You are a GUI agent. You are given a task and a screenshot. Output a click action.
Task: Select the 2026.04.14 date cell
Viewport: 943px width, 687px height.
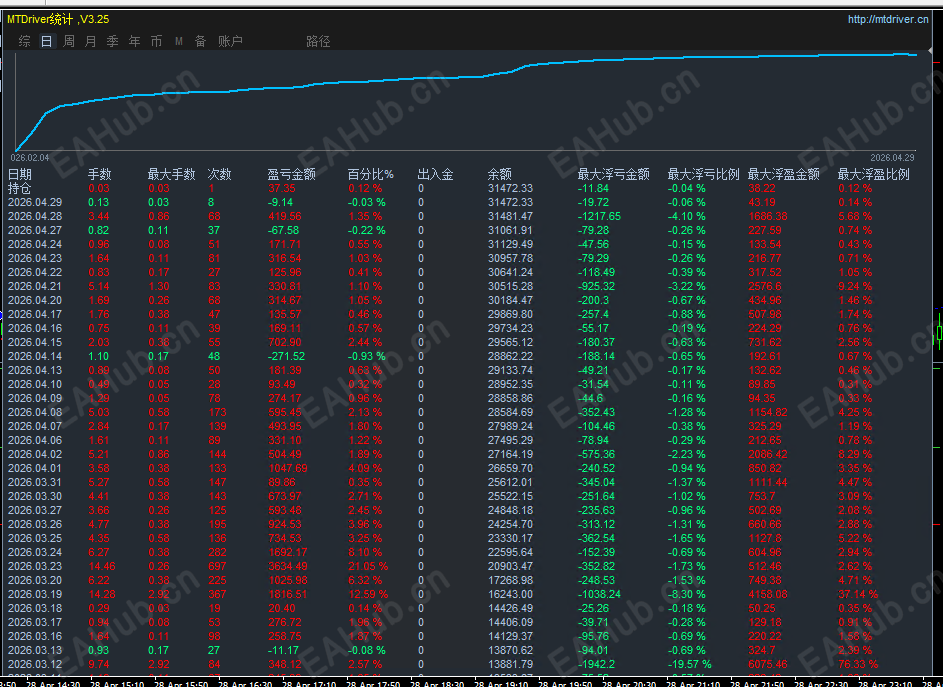[x=35, y=356]
